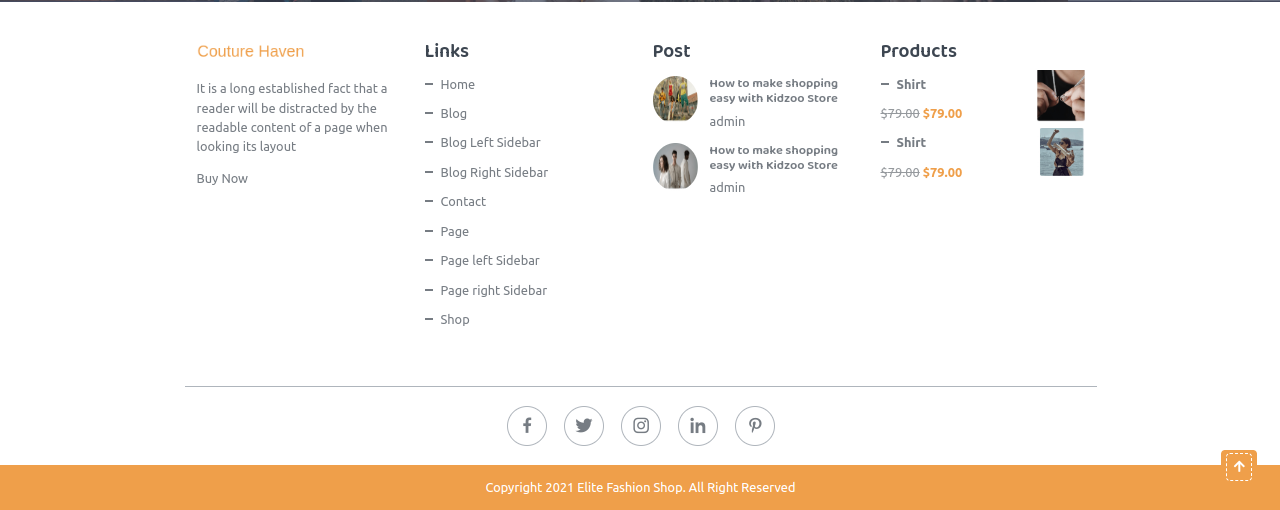Go to Shop footer link
This screenshot has height=510, width=1280.
click(455, 320)
